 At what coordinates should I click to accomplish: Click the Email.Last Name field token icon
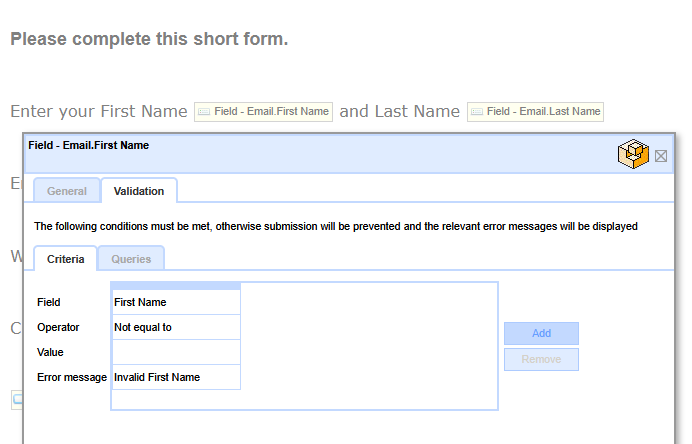[x=477, y=112]
